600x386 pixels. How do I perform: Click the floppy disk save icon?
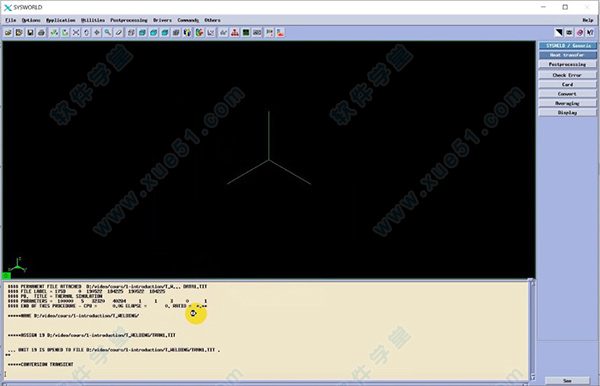pyautogui.click(x=30, y=33)
